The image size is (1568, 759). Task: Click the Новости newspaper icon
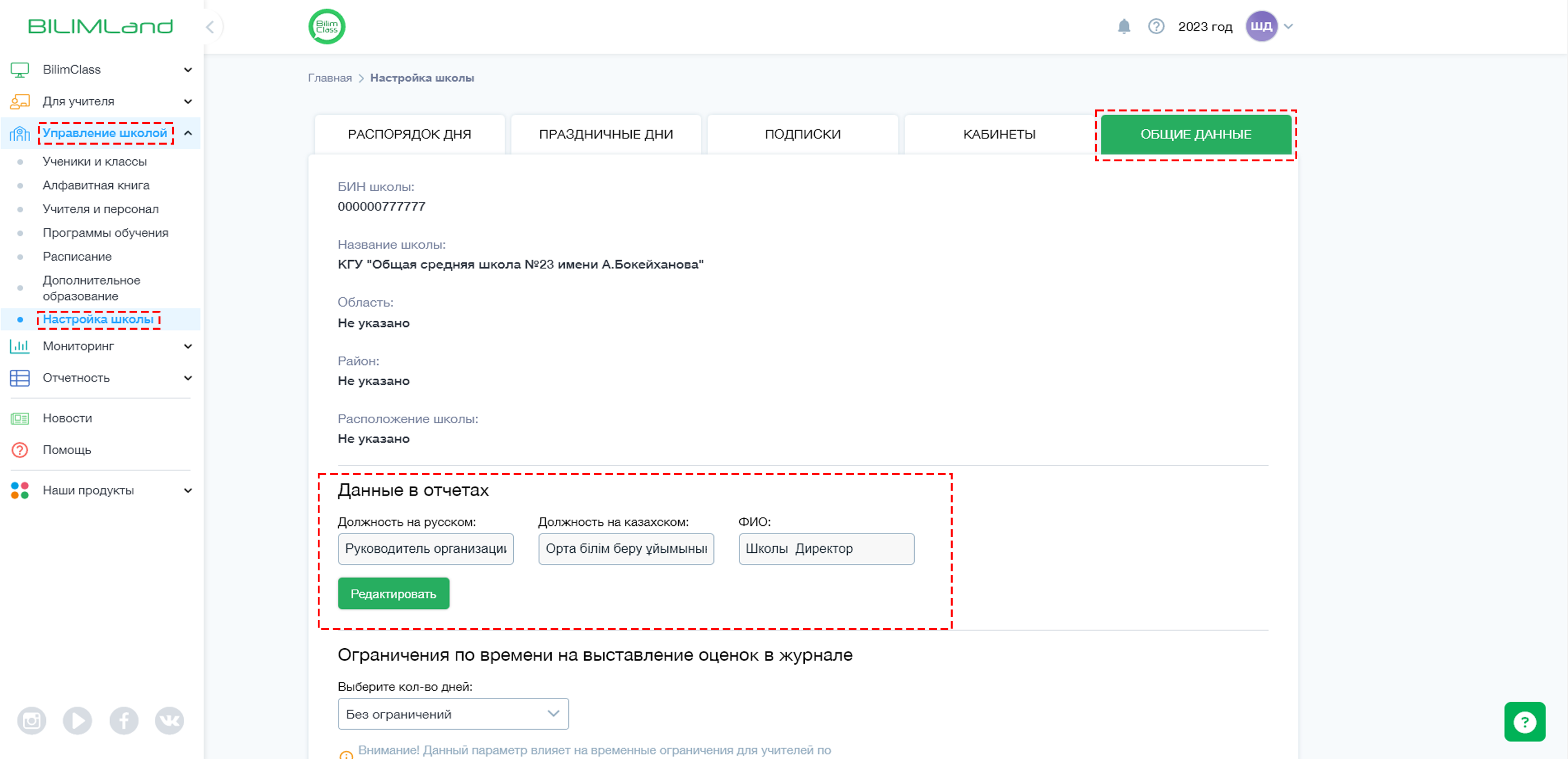pyautogui.click(x=20, y=418)
